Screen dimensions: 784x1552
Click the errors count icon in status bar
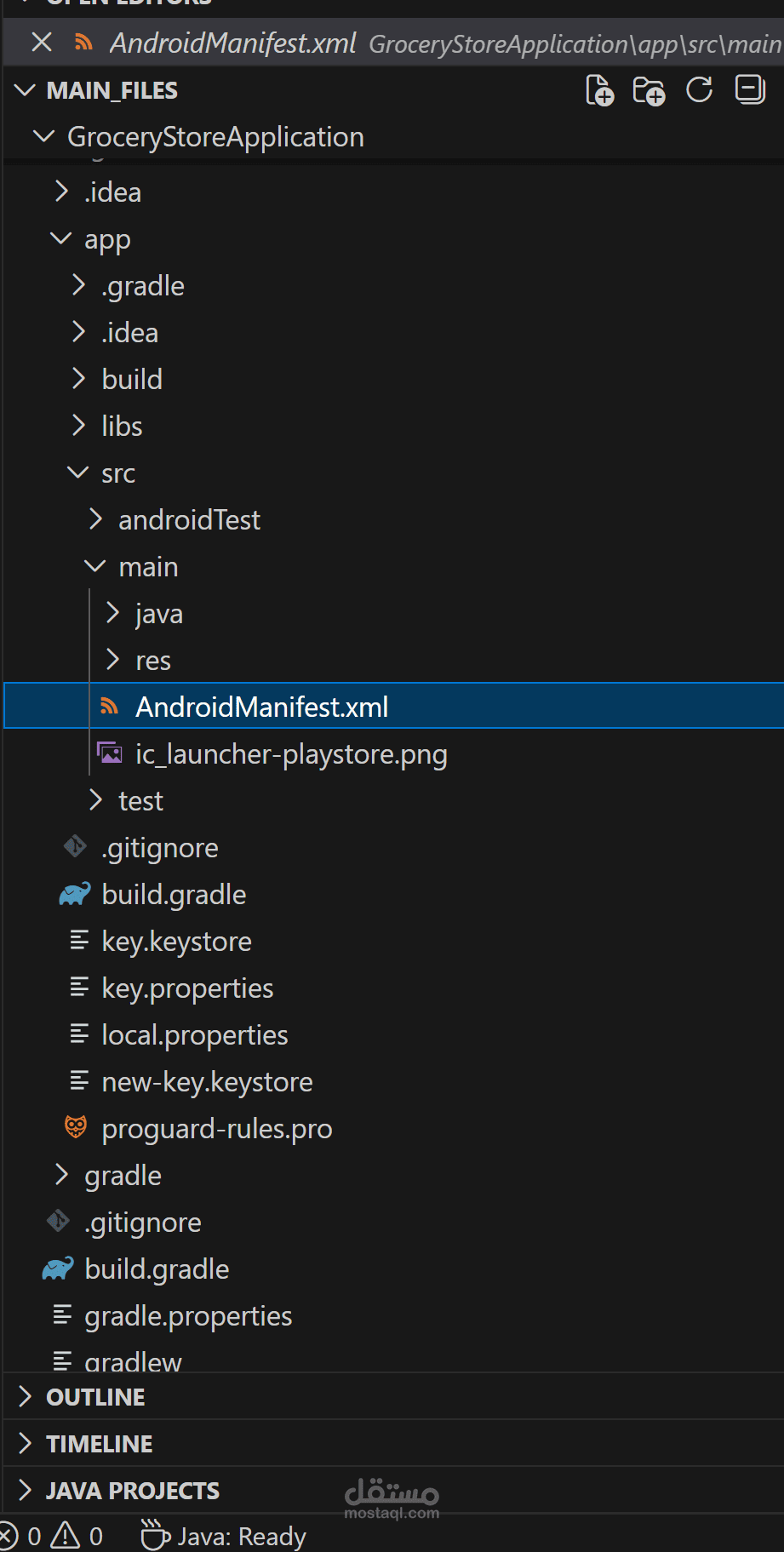9,1536
